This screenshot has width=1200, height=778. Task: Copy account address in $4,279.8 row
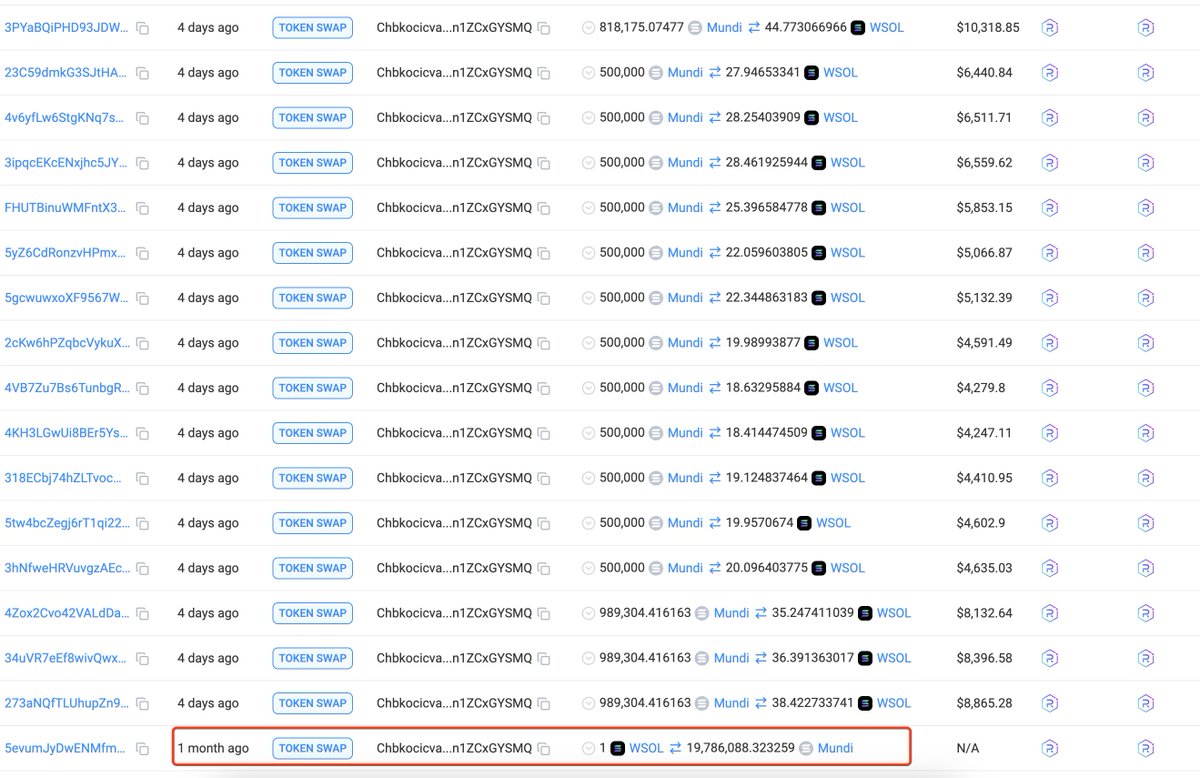[x=544, y=388]
